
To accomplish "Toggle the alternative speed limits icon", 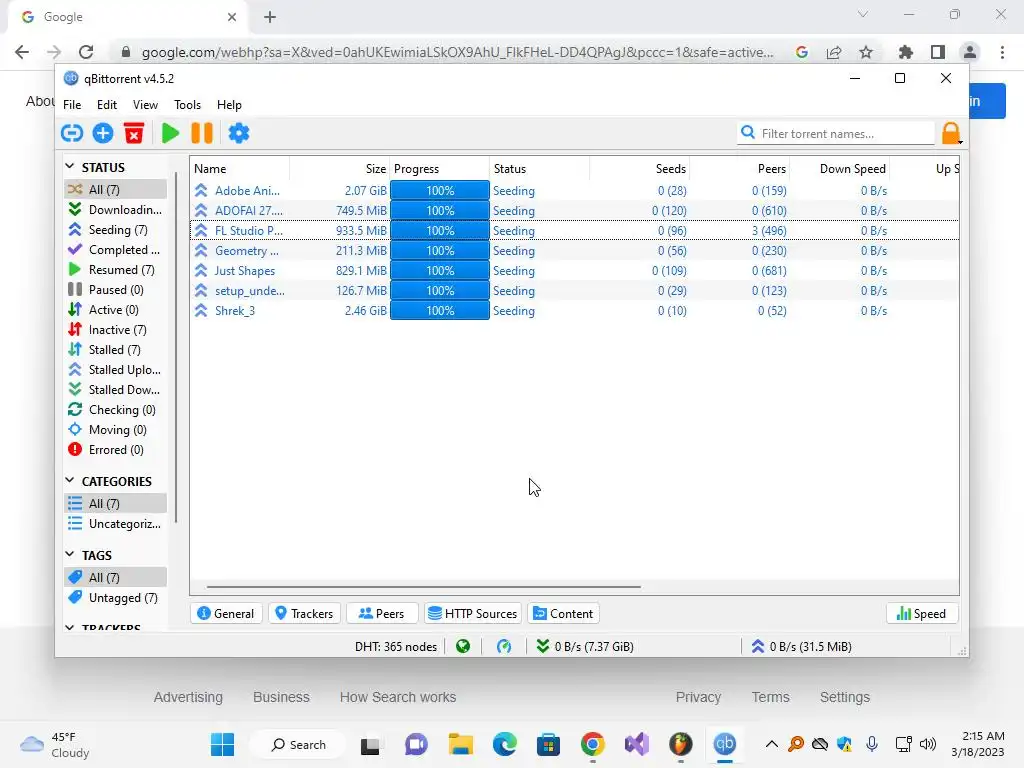I will coord(504,647).
